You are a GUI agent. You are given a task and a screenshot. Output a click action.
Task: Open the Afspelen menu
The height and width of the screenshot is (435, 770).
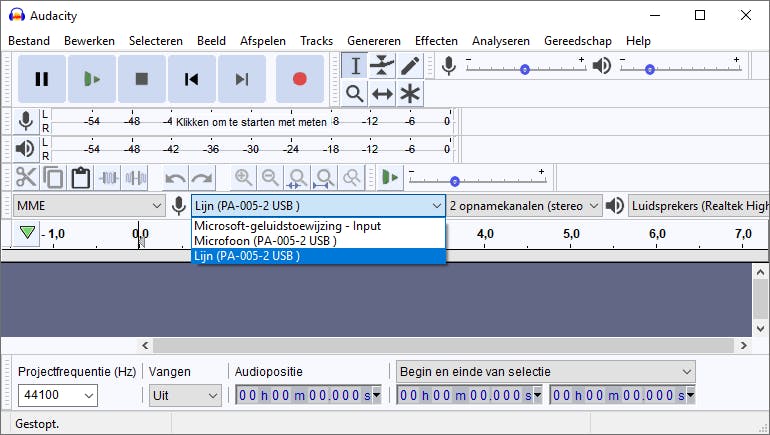pyautogui.click(x=263, y=41)
